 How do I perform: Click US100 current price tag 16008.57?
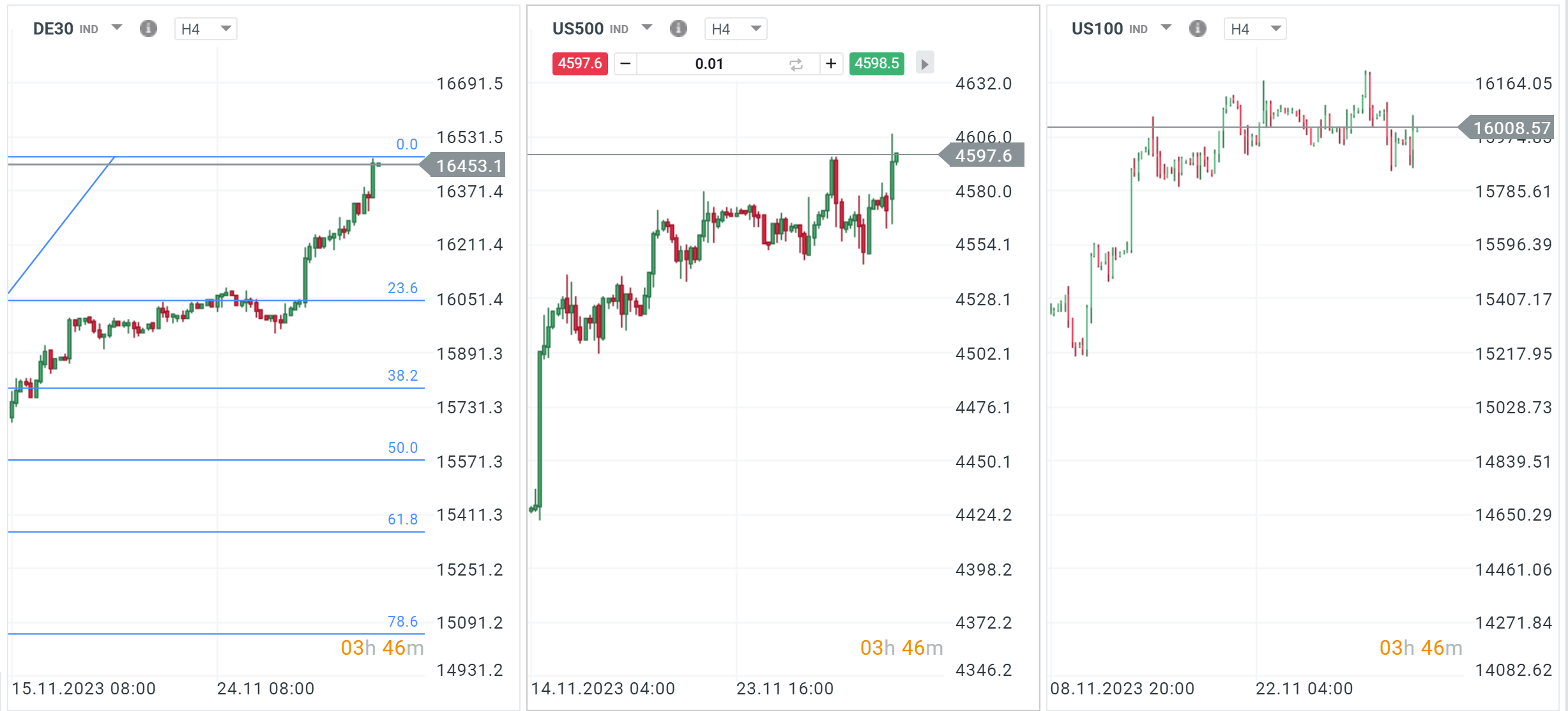[x=1507, y=128]
